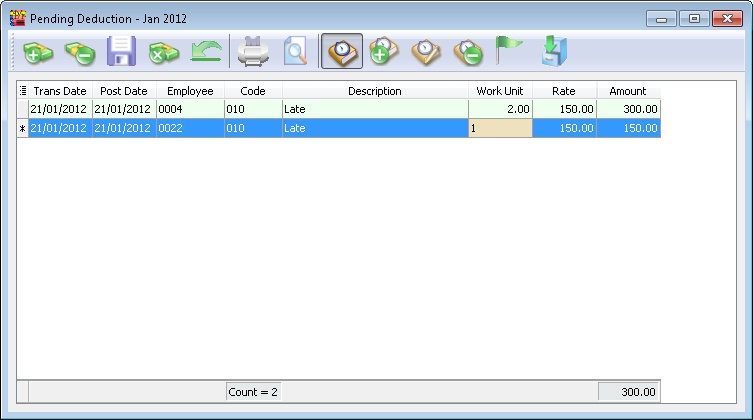Click the Work Unit field containing 1
The width and height of the screenshot is (753, 420).
pos(500,128)
